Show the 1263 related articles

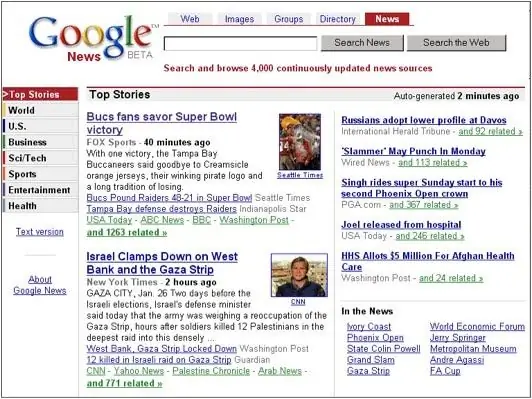pos(127,232)
